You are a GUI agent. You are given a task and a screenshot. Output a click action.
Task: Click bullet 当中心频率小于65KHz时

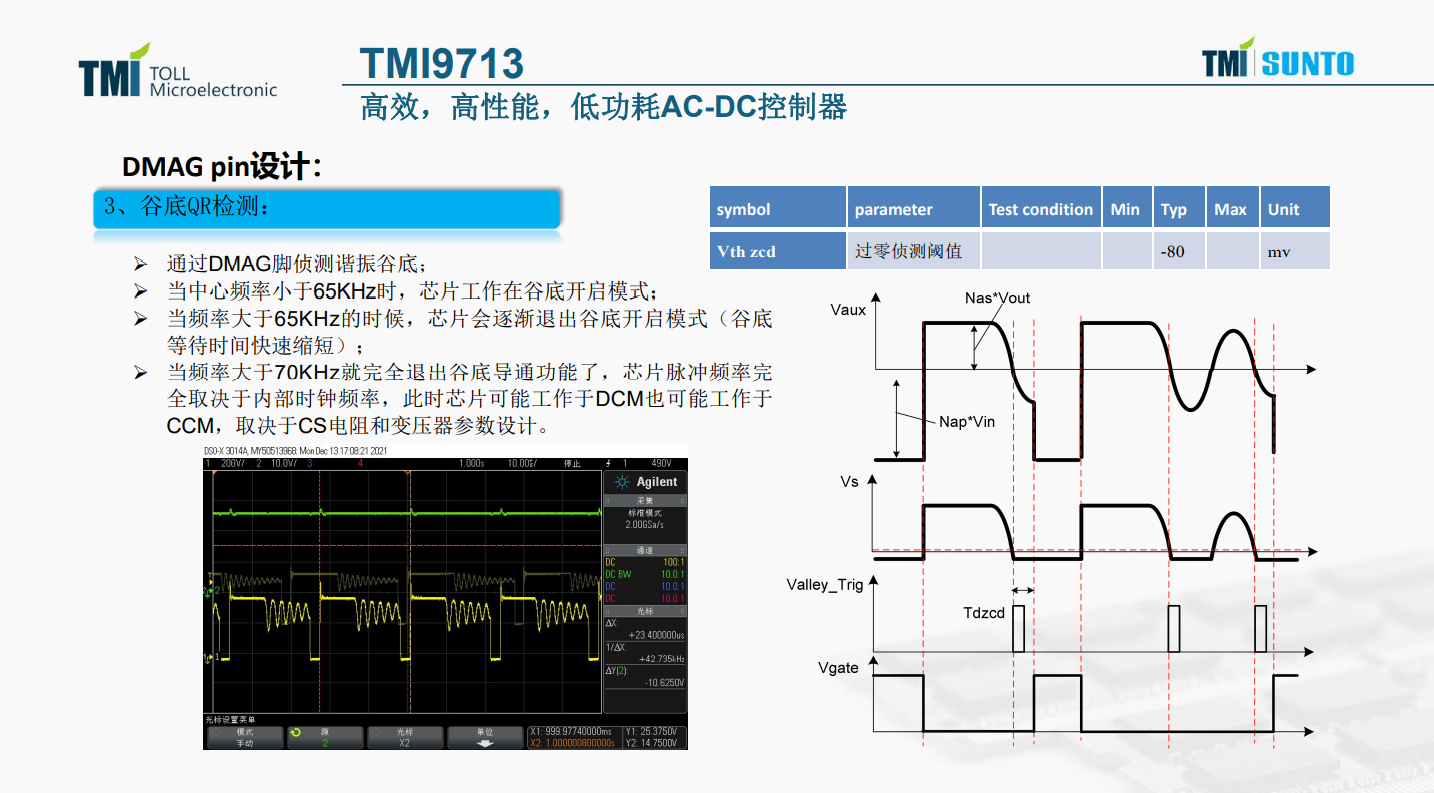(x=411, y=292)
